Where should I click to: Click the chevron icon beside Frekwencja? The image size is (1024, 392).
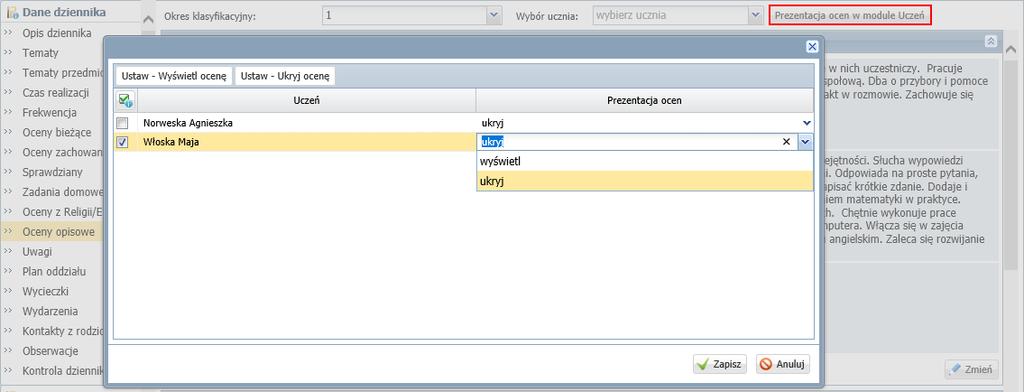pyautogui.click(x=8, y=112)
